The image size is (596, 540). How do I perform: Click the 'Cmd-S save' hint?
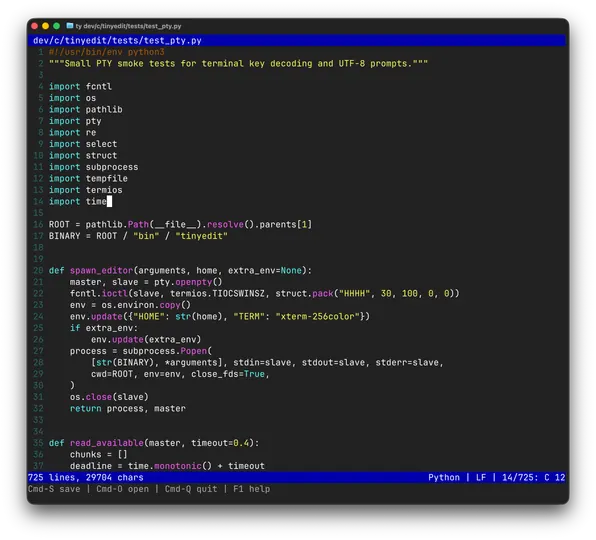[x=54, y=489]
